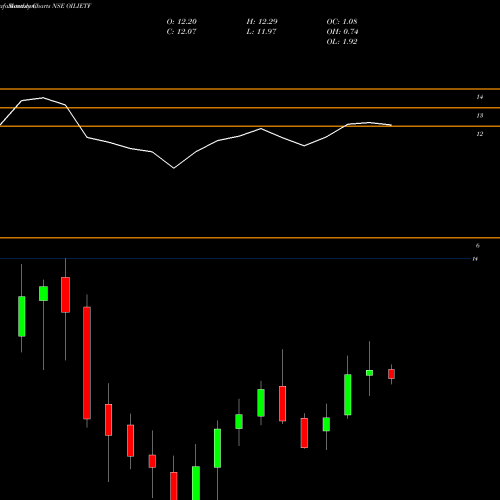This screenshot has height=500, width=500.
Task: Click the '6' axis label
Action: [x=478, y=246]
